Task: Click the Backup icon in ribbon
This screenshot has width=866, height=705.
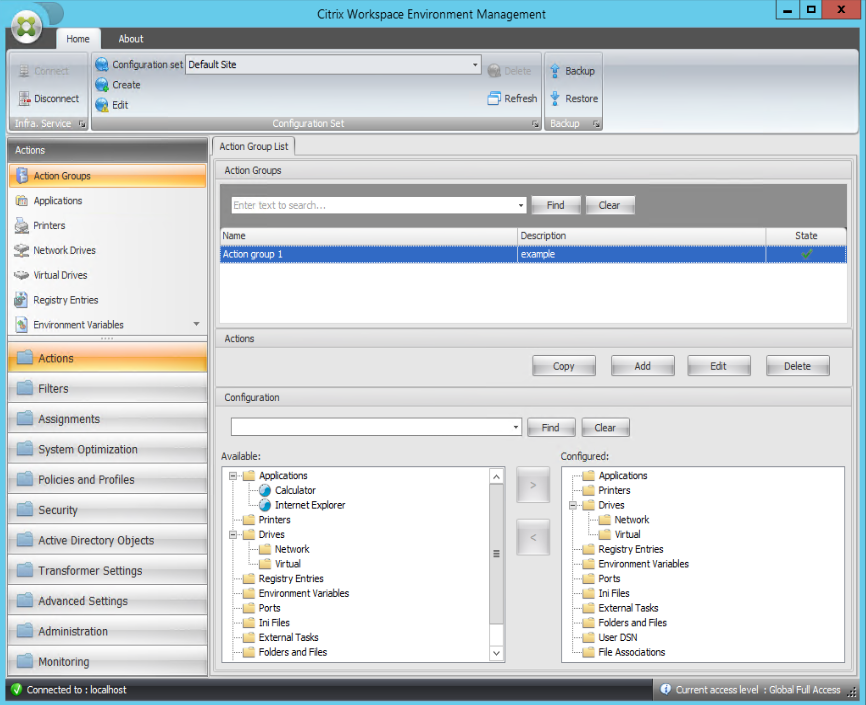Action: click(x=555, y=71)
